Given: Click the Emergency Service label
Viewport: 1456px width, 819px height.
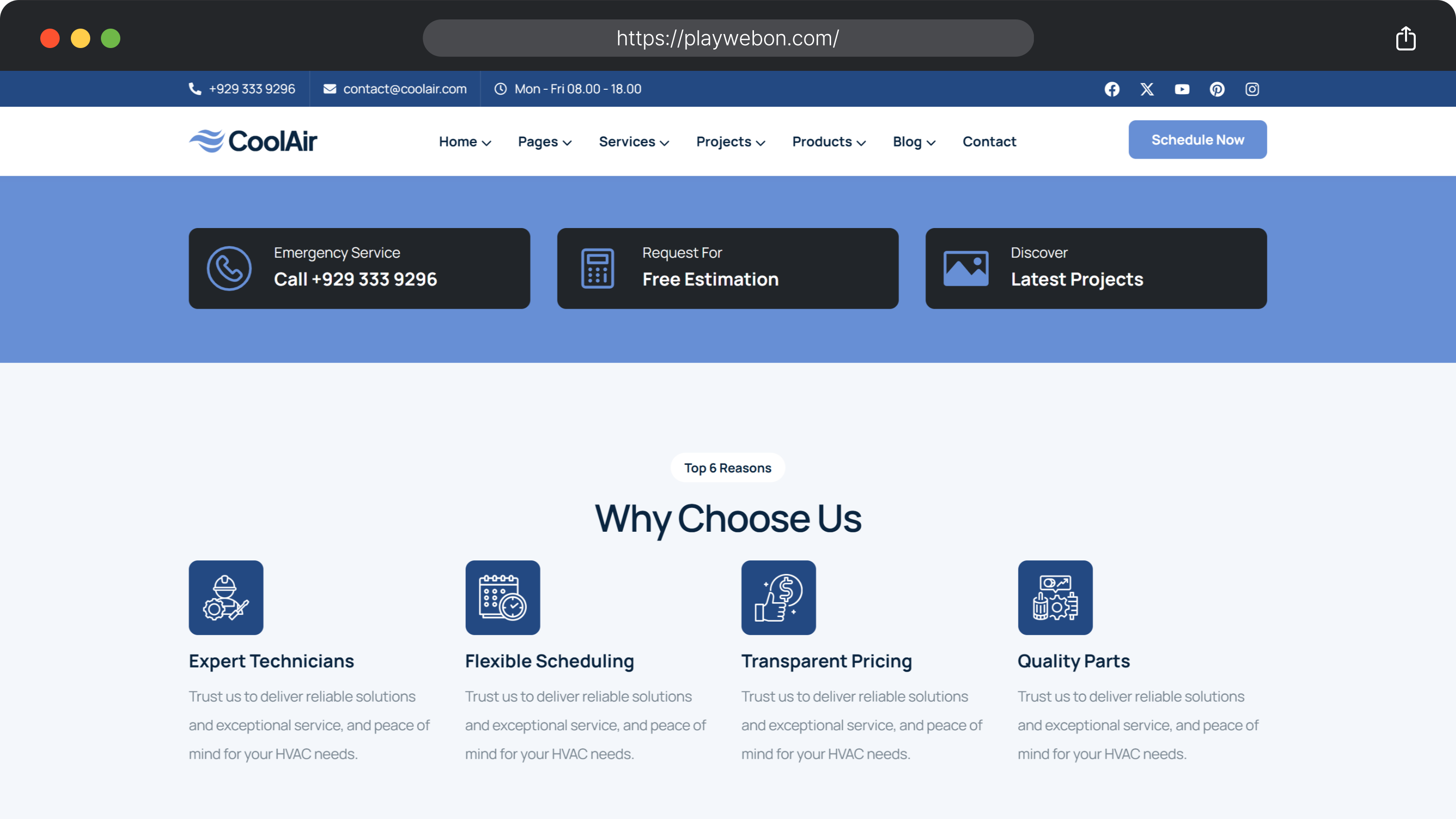Looking at the screenshot, I should tap(337, 253).
